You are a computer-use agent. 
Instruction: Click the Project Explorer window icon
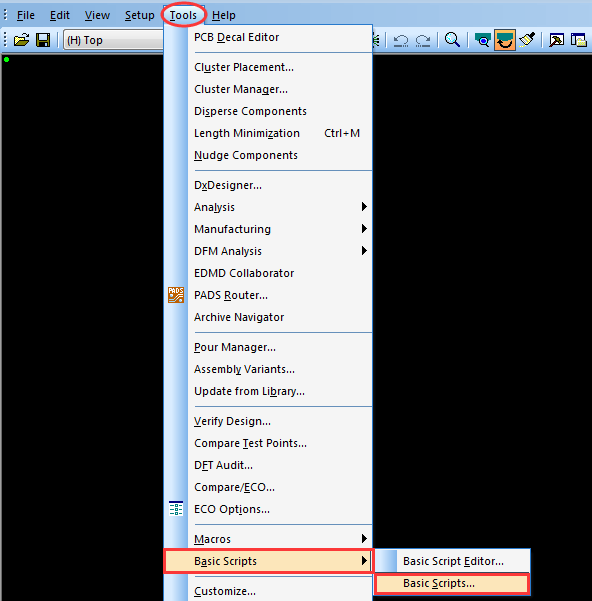[579, 40]
